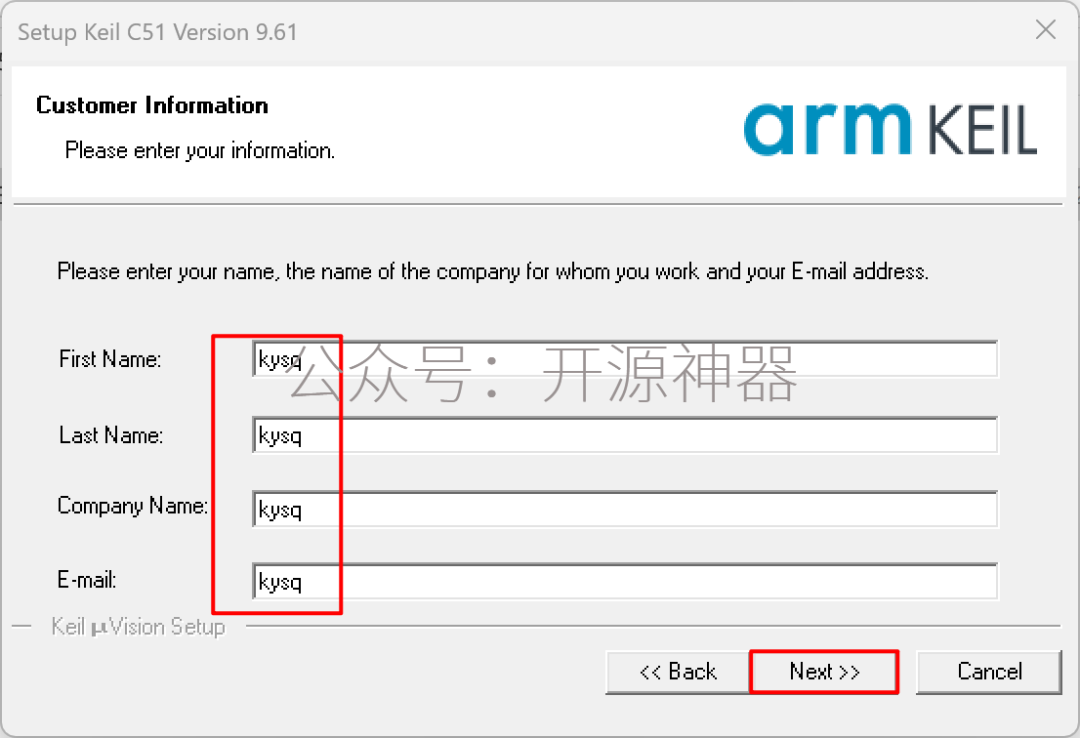1080x738 pixels.
Task: Select the Company Name input field
Action: [625, 509]
